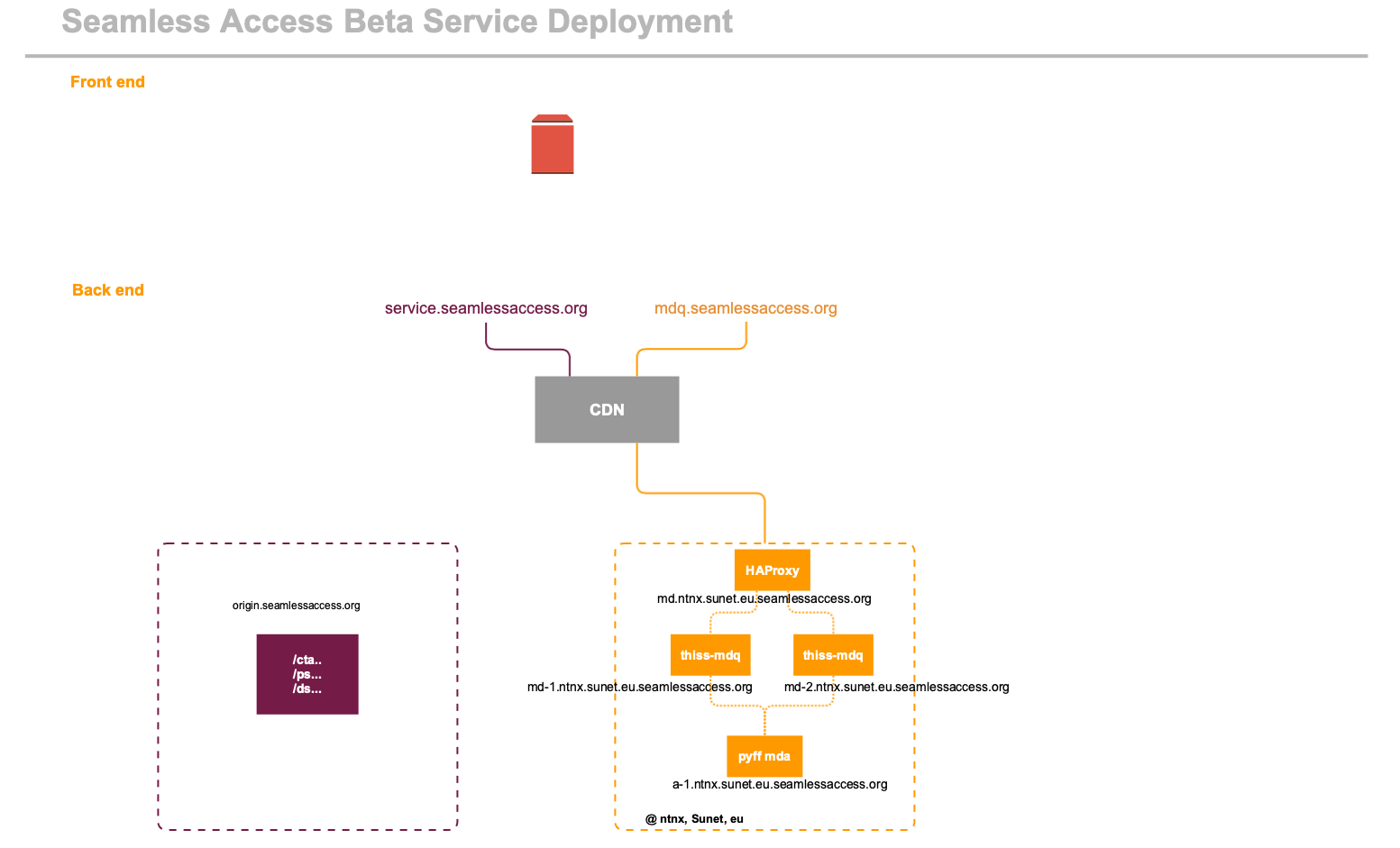Click the 'Back end' section heading

click(108, 290)
